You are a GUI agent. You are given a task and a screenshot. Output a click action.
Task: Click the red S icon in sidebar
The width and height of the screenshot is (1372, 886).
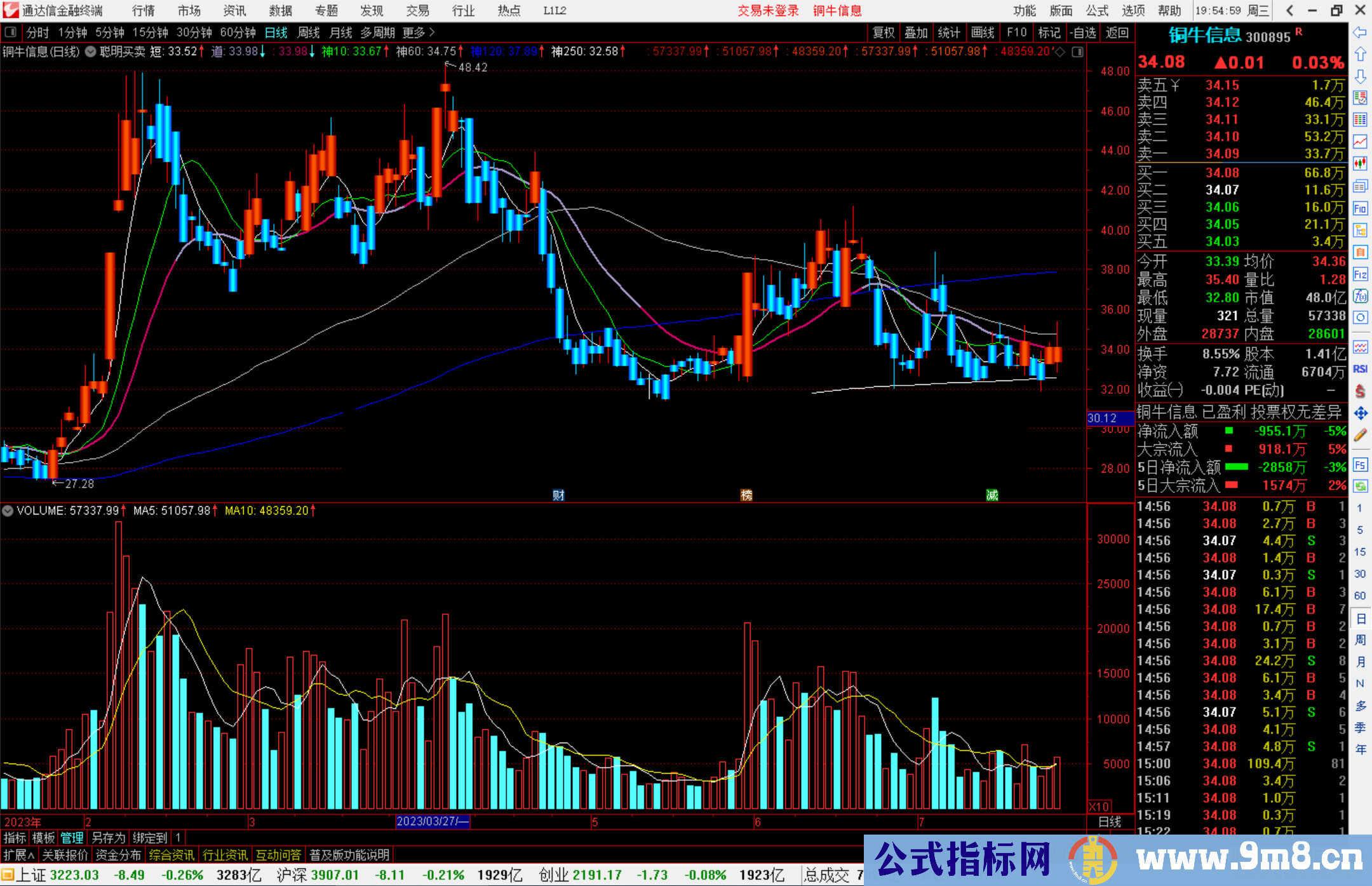1360,391
